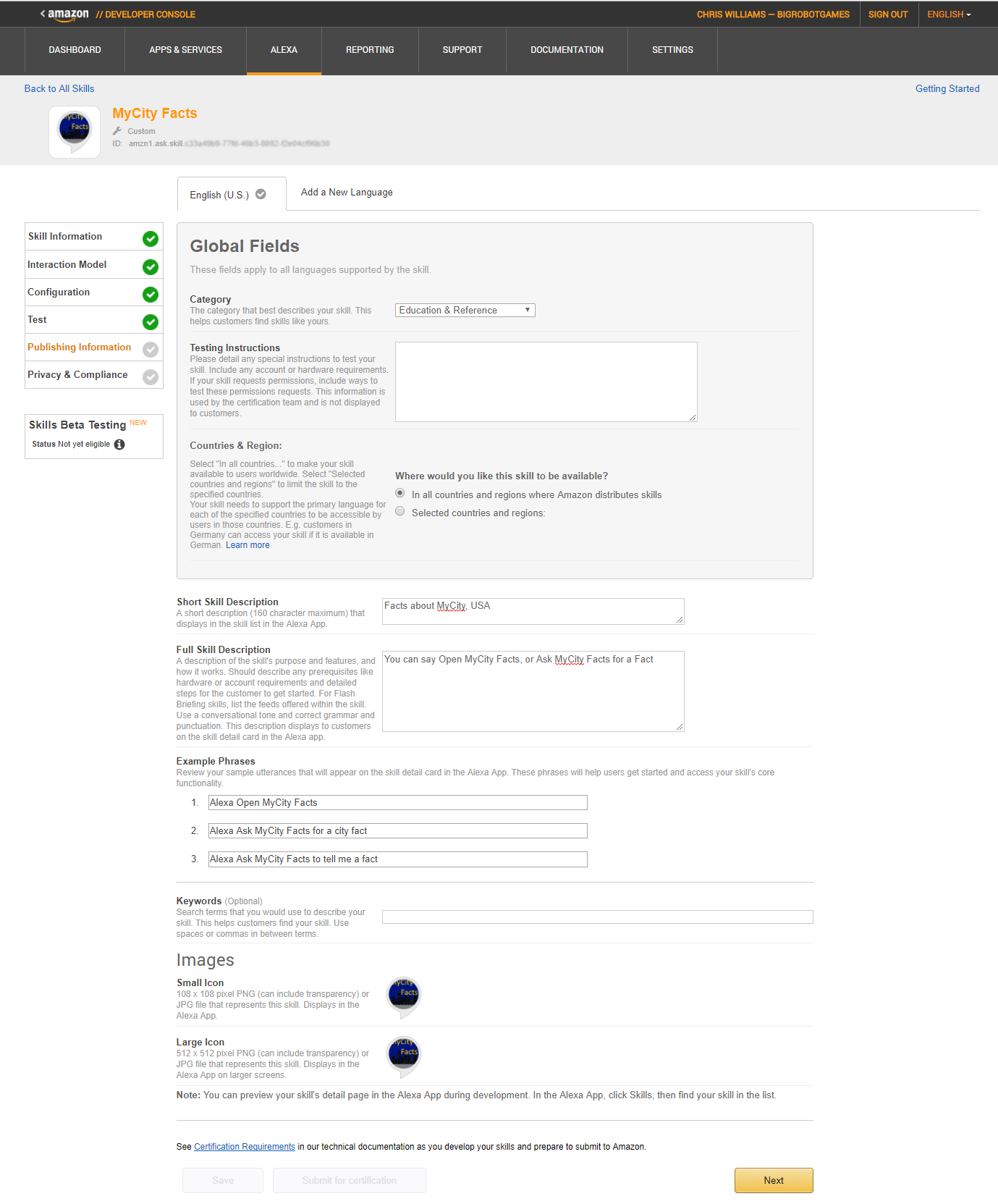
Task: Click the third example phrase field
Action: click(398, 859)
